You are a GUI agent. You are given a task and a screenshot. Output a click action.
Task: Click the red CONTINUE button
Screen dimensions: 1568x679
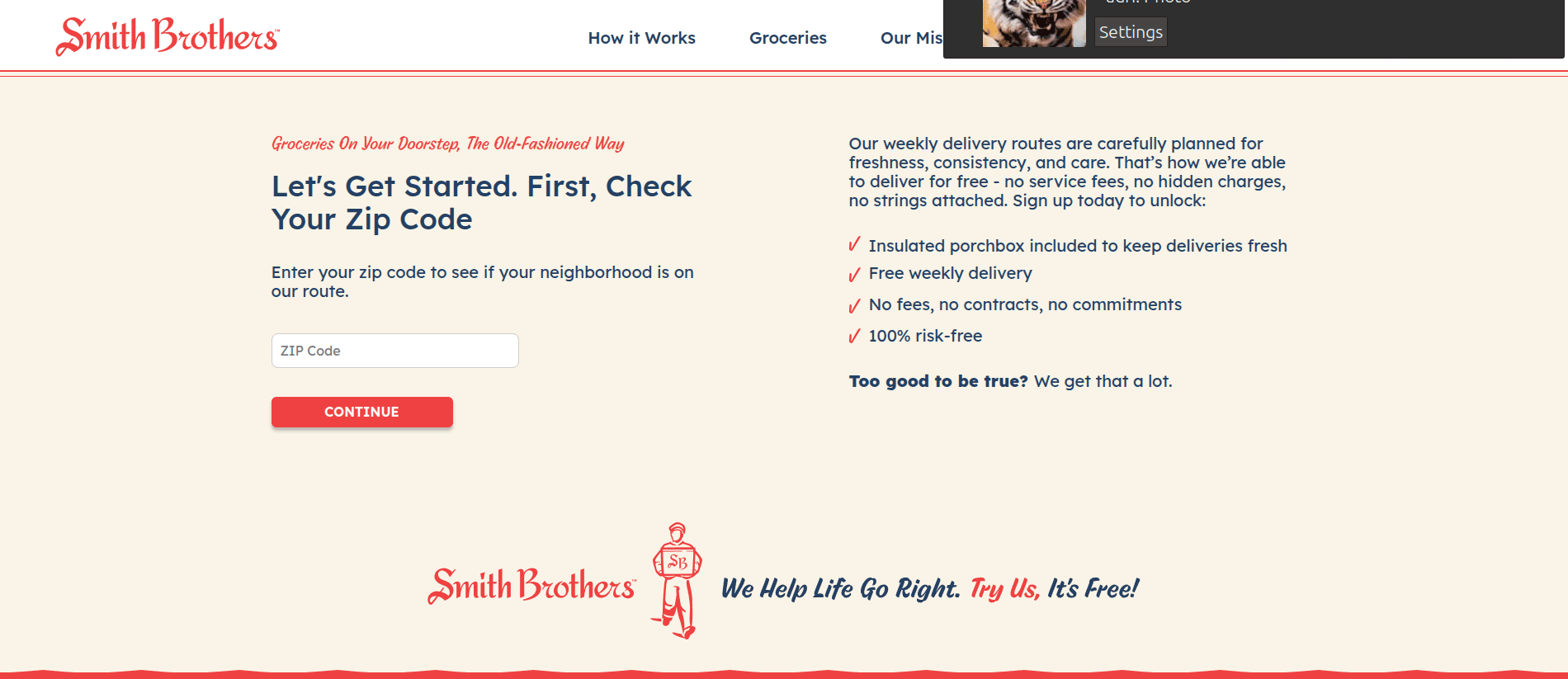tap(362, 412)
